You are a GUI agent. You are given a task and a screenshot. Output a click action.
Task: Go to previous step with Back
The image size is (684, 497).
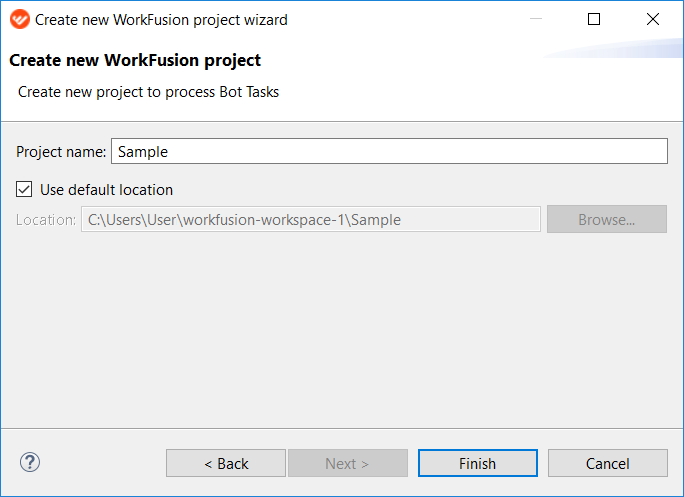pos(226,463)
